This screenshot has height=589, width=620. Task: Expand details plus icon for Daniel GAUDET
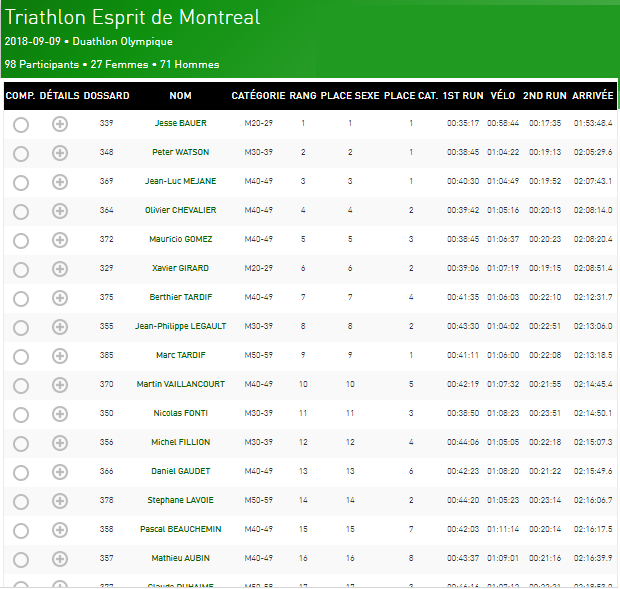click(60, 472)
